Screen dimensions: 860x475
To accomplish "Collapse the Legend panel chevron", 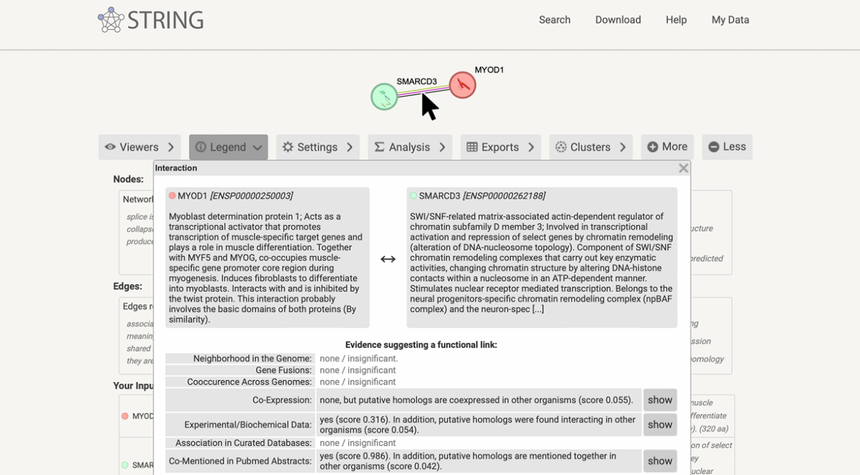I will (258, 147).
